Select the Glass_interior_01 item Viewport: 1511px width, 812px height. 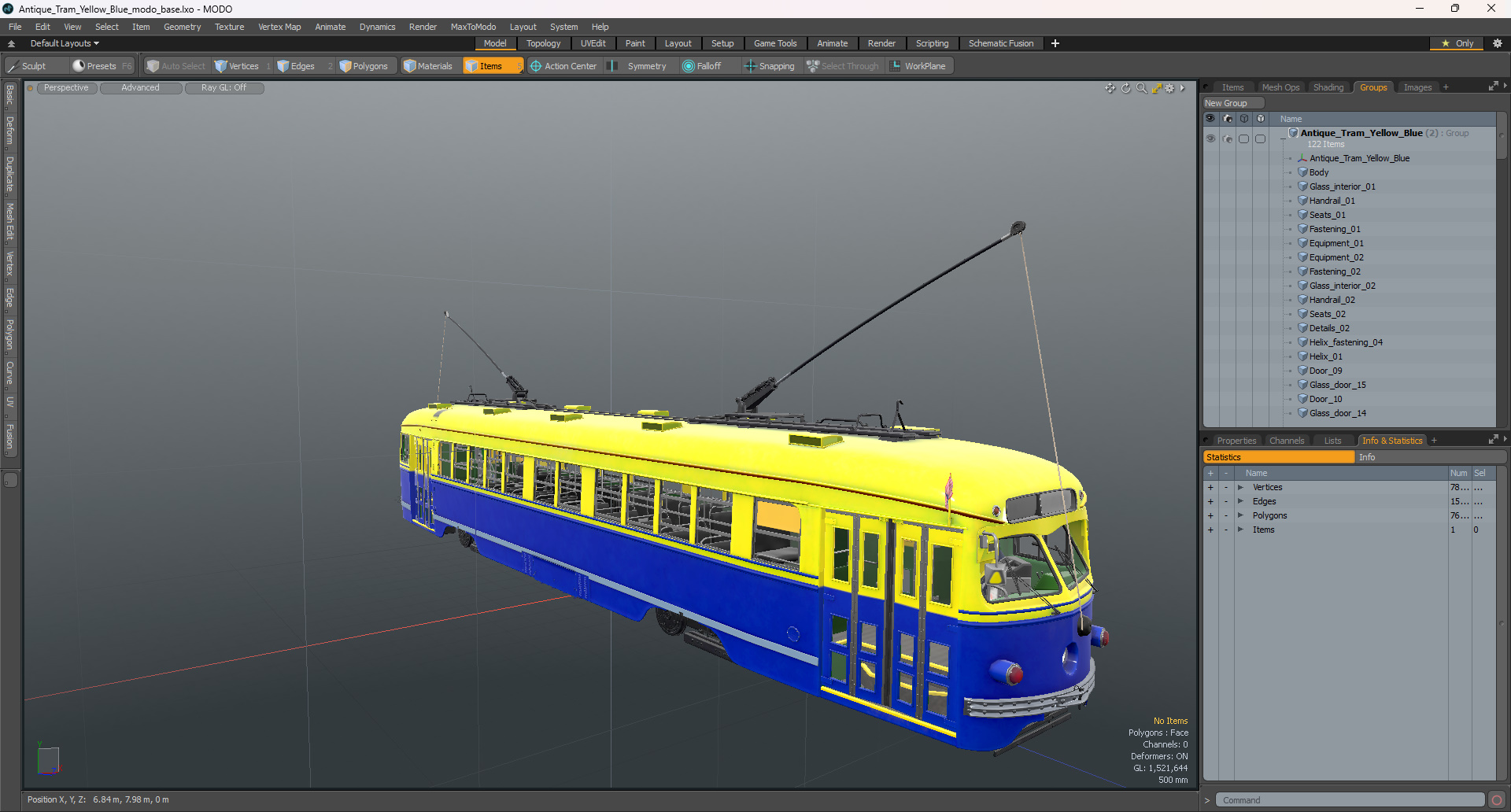1343,186
